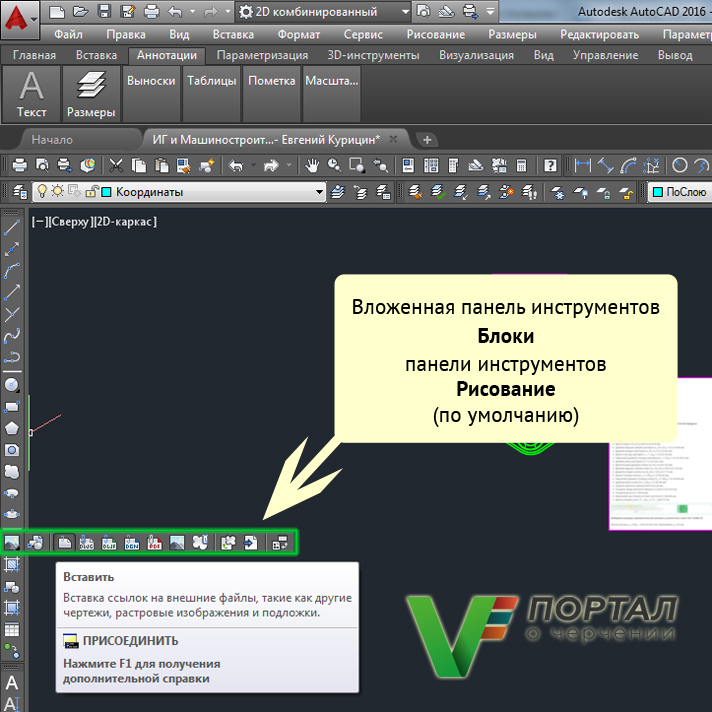Click the AutoCAD application menu logo
Image resolution: width=712 pixels, height=712 pixels.
click(20, 19)
